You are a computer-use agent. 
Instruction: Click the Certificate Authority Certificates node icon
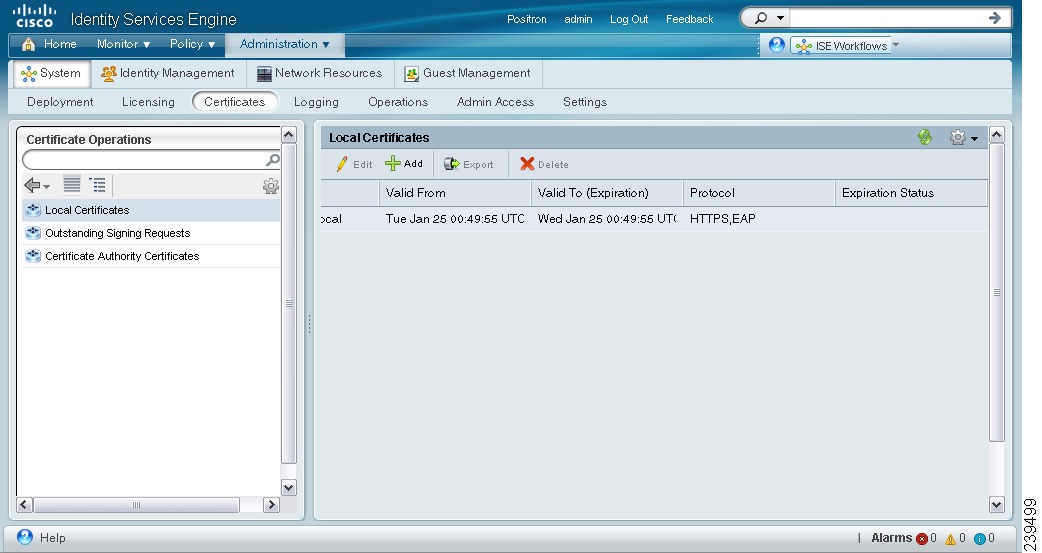point(33,256)
